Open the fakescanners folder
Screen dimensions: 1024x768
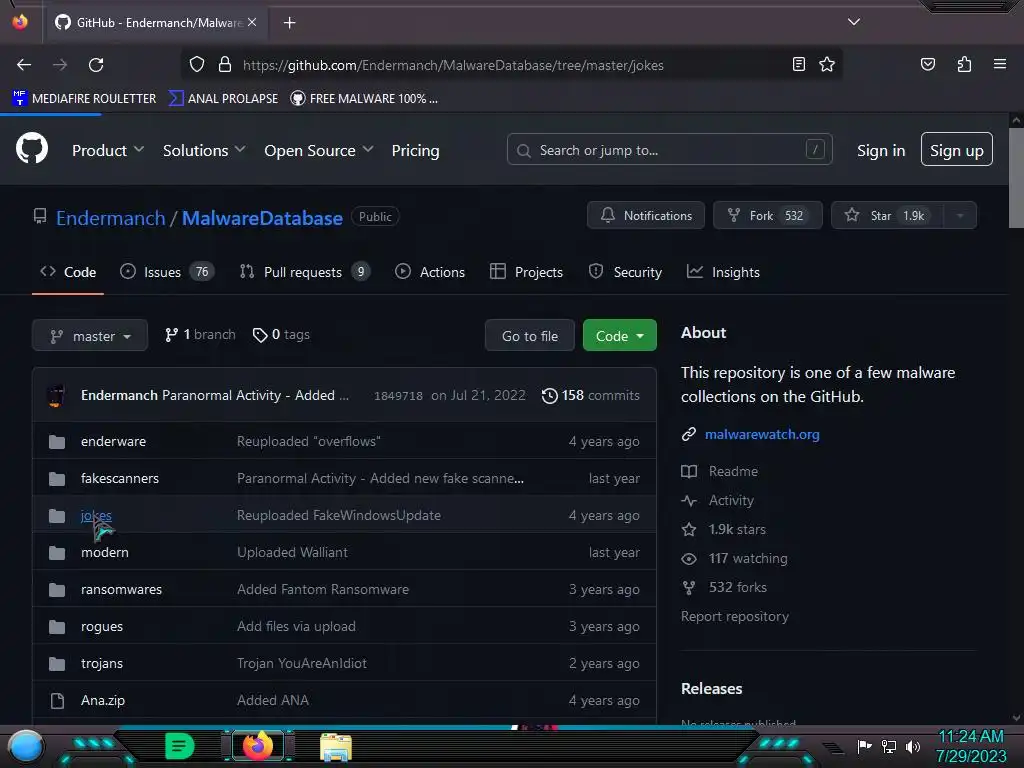pyautogui.click(x=120, y=479)
